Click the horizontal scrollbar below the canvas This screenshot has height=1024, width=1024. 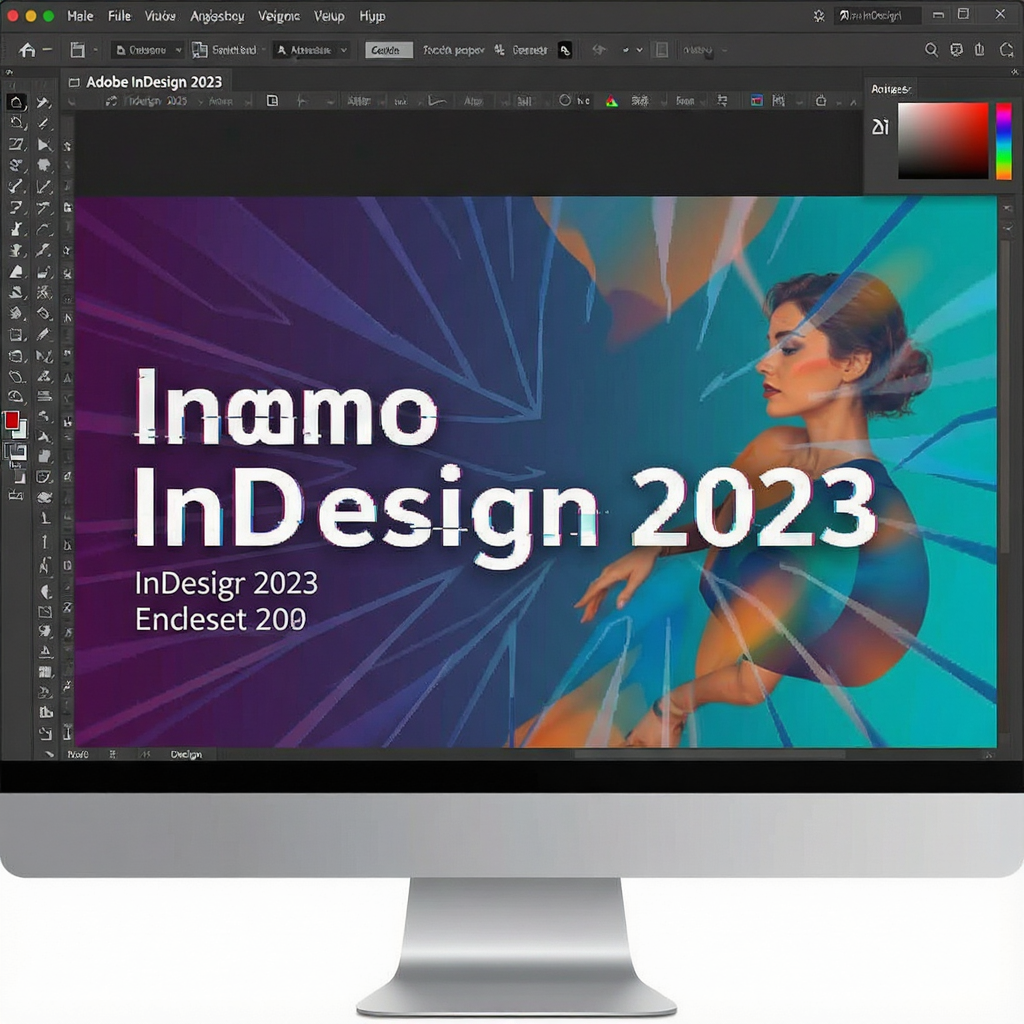709,755
